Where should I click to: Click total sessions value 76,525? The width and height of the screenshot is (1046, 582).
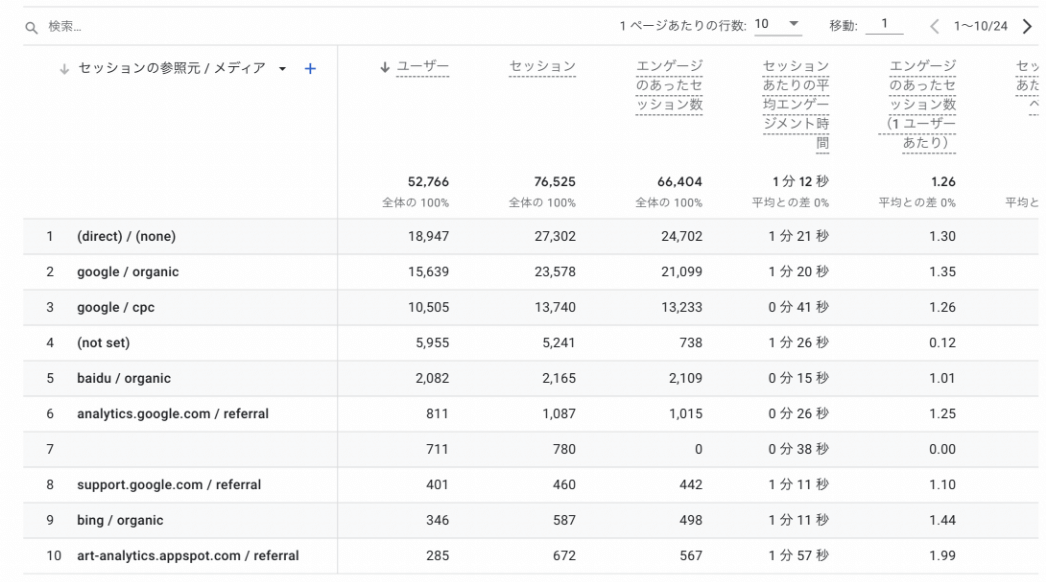coord(554,182)
